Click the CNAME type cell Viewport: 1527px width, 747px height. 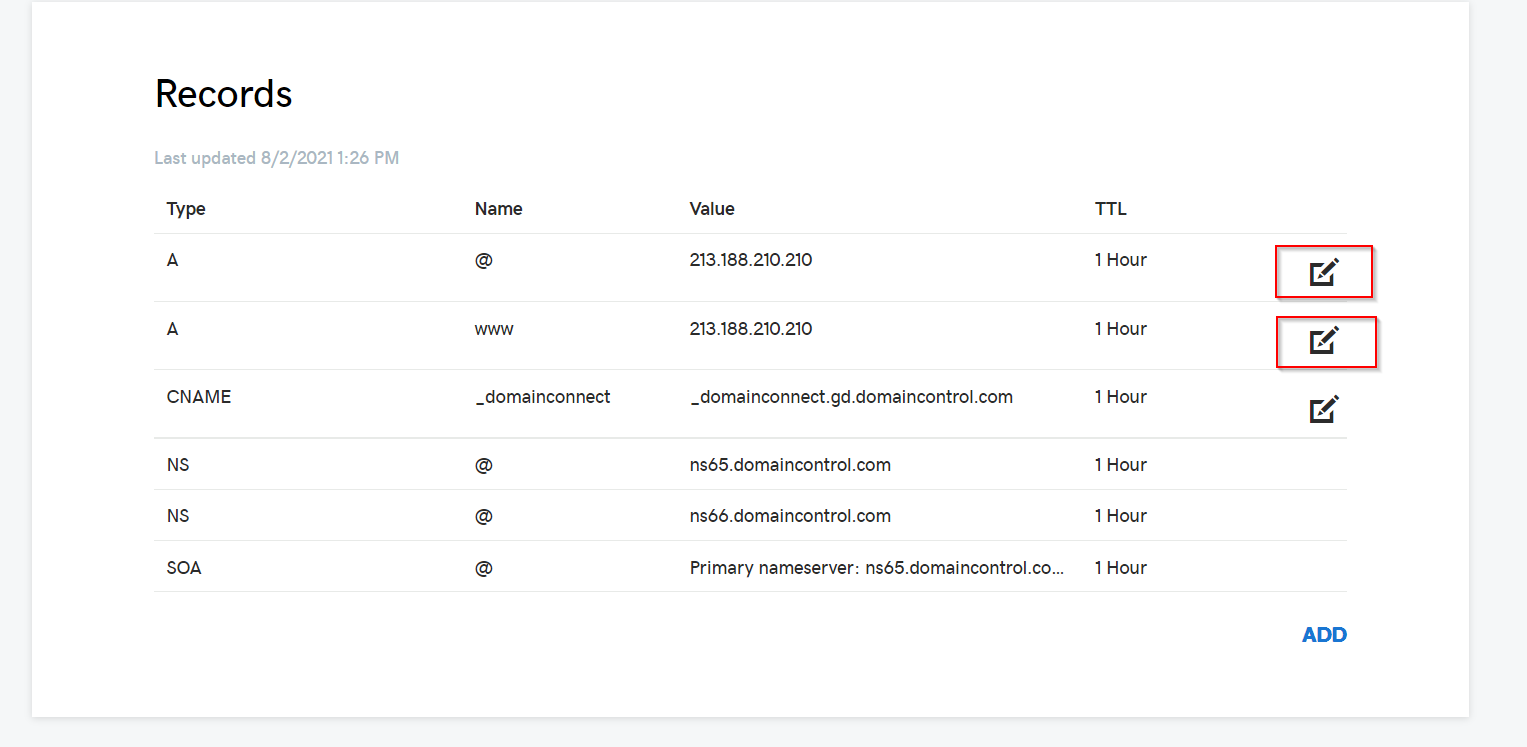pyautogui.click(x=199, y=397)
